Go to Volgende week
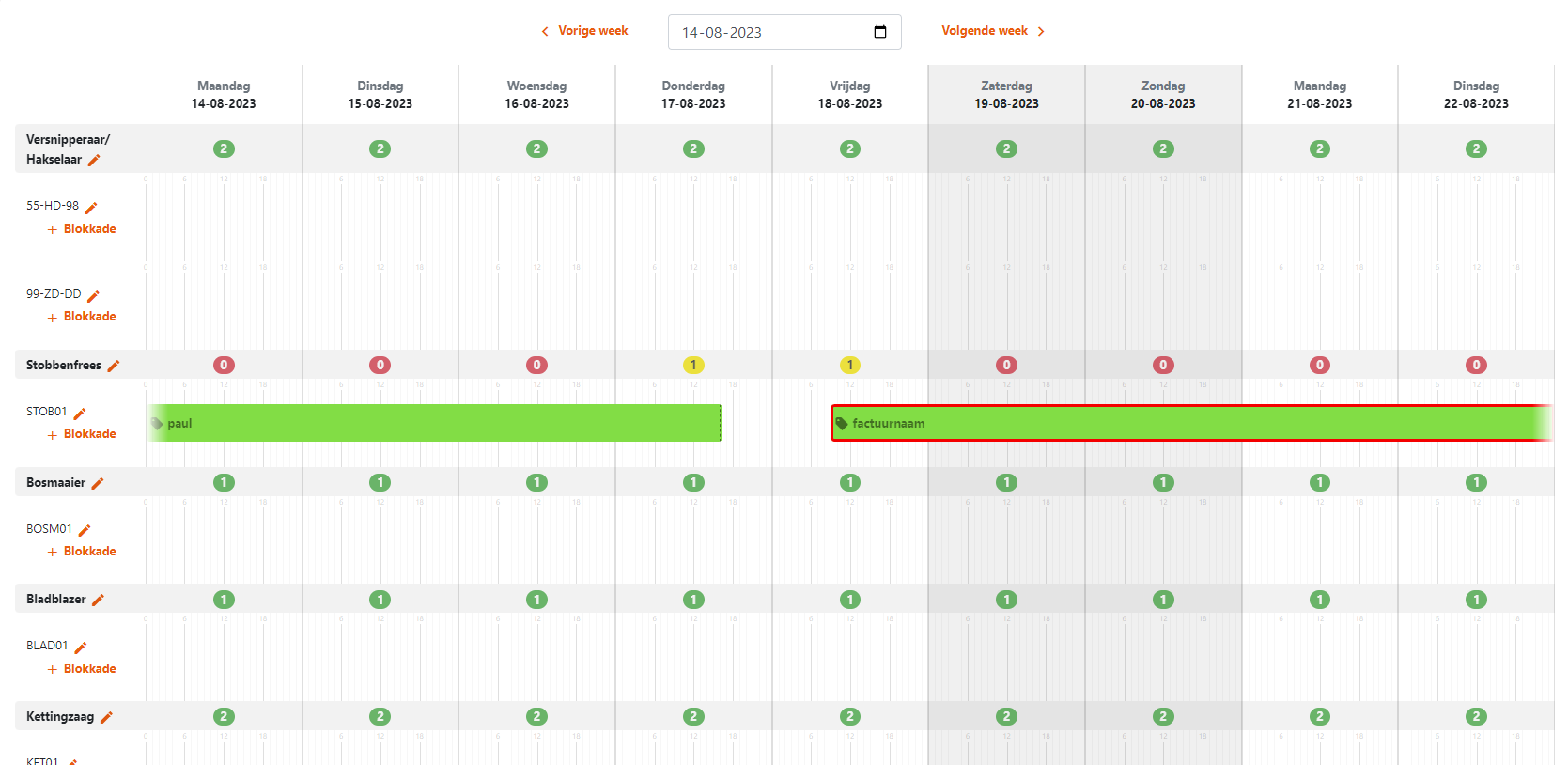The image size is (1568, 765). click(x=993, y=31)
